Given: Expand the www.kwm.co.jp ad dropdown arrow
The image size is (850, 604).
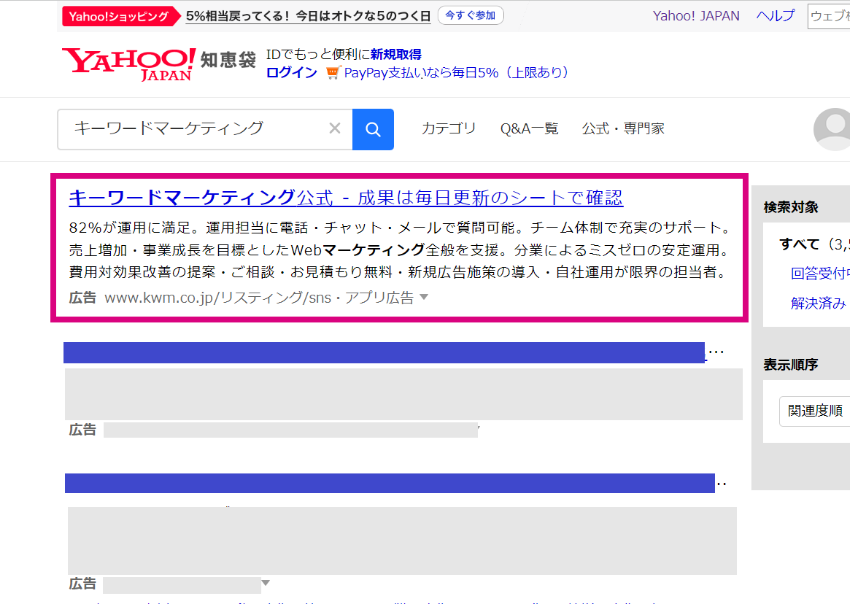Looking at the screenshot, I should (424, 297).
